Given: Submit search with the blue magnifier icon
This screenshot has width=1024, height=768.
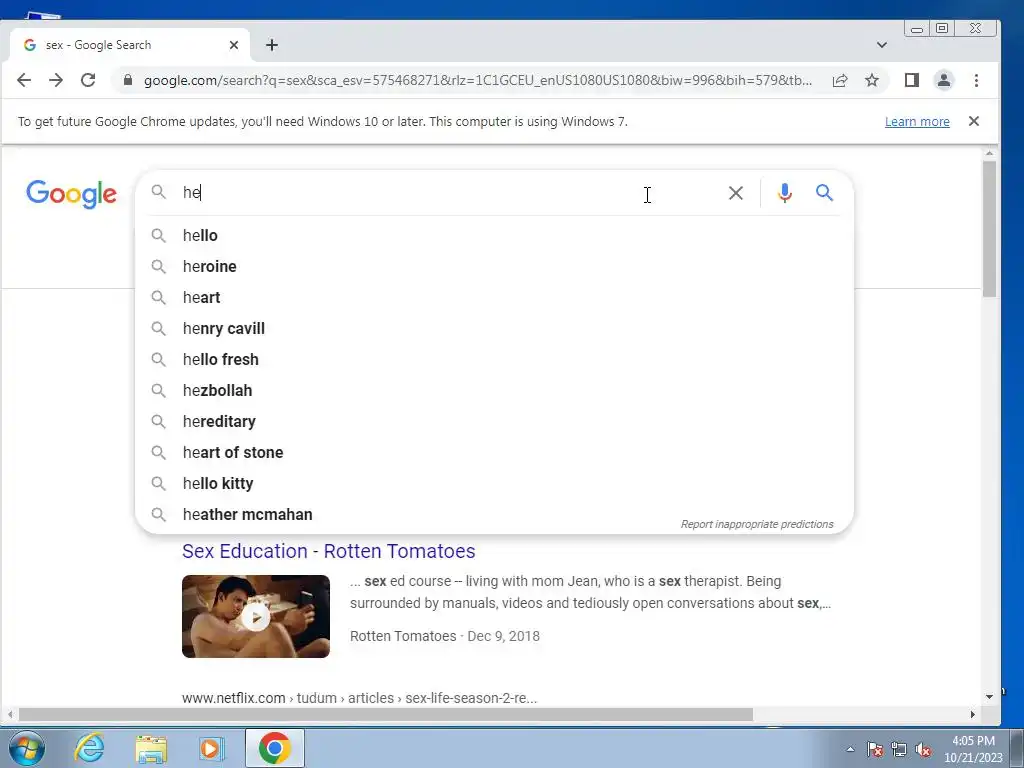Looking at the screenshot, I should 824,193.
